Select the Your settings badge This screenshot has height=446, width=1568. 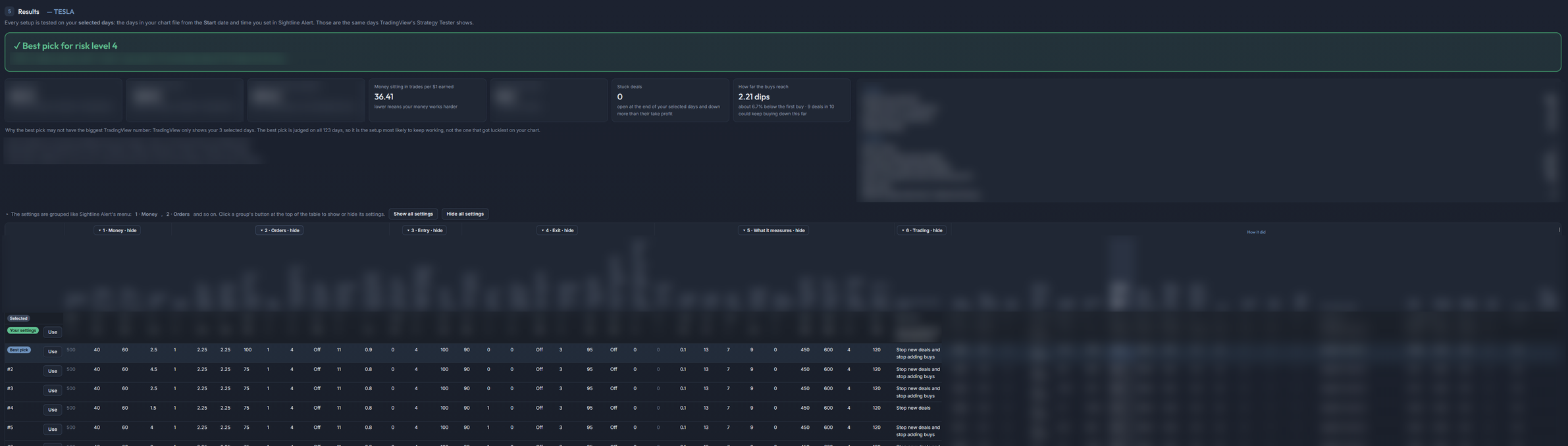[x=23, y=330]
